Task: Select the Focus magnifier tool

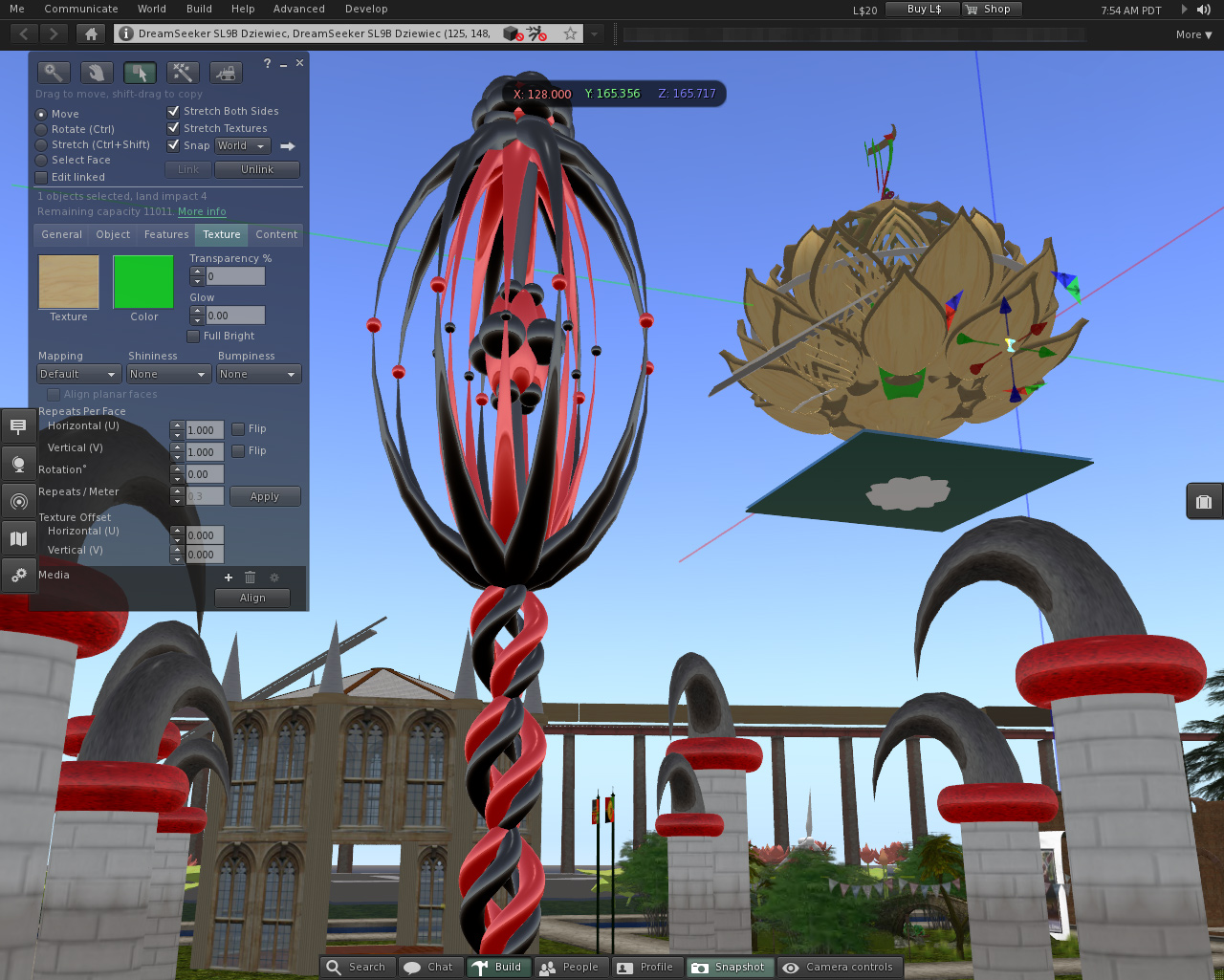Action: click(x=54, y=73)
